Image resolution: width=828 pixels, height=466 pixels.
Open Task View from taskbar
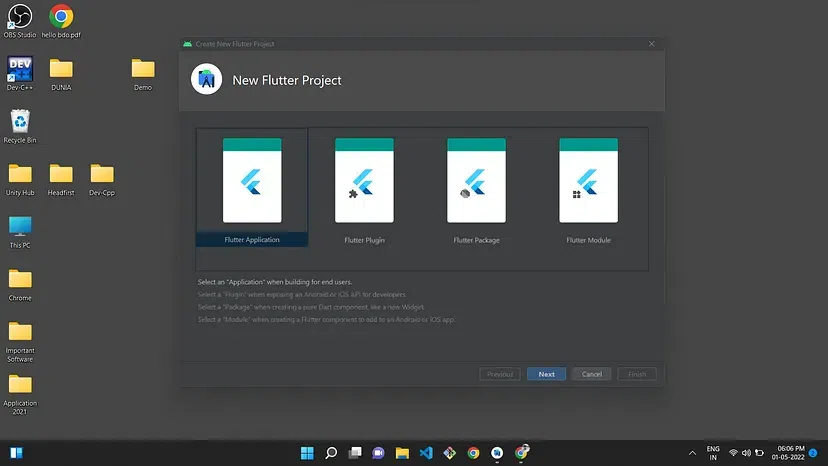click(x=355, y=453)
